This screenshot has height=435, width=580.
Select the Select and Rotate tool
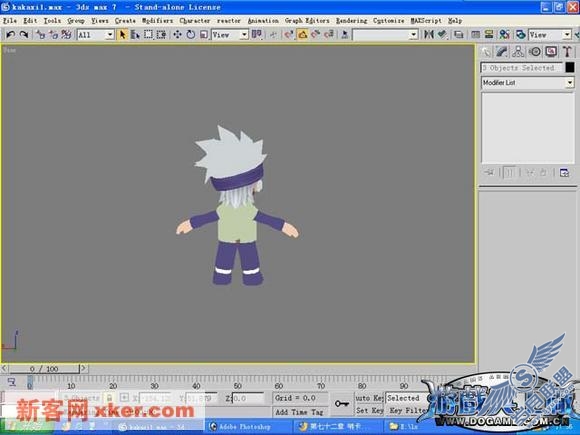coord(191,34)
